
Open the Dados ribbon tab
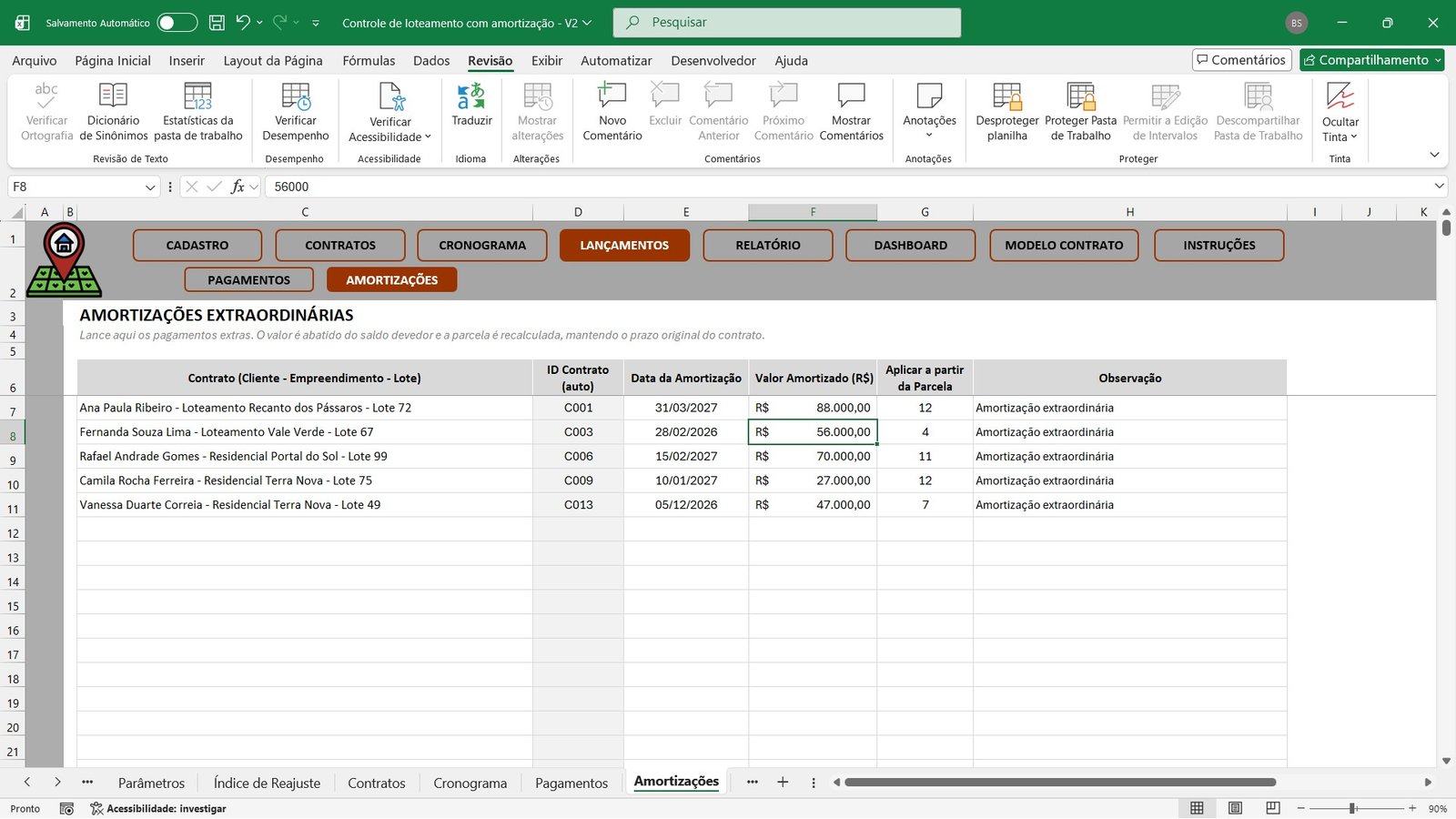coord(431,61)
